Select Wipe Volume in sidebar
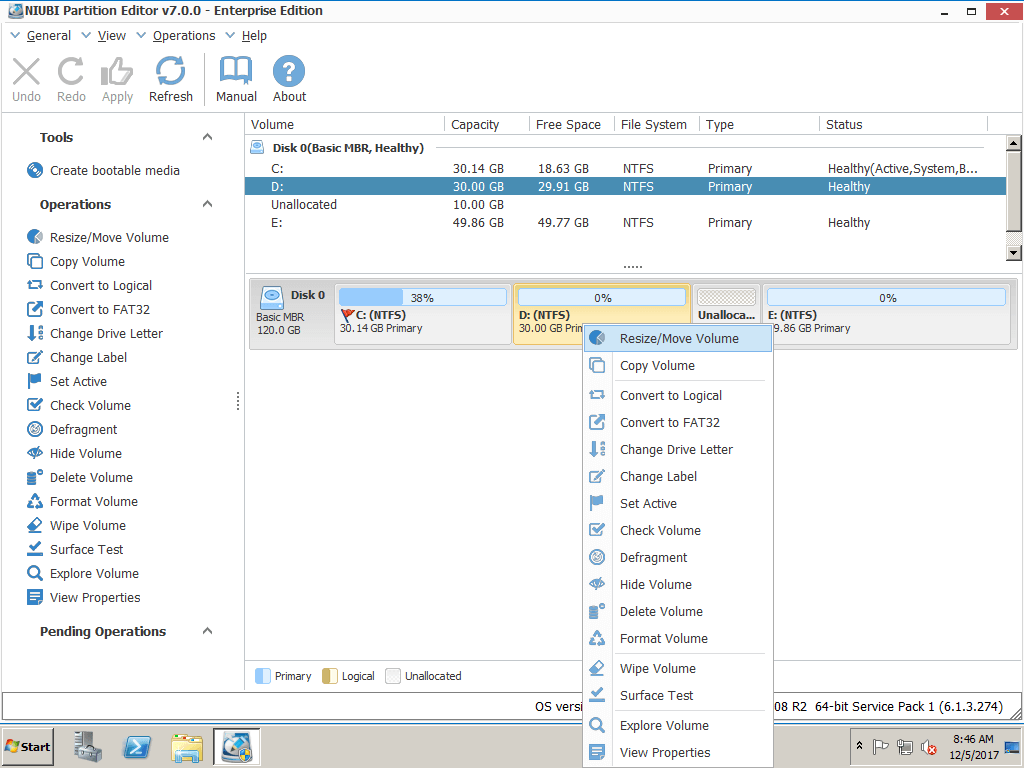This screenshot has height=768, width=1024. (76, 526)
